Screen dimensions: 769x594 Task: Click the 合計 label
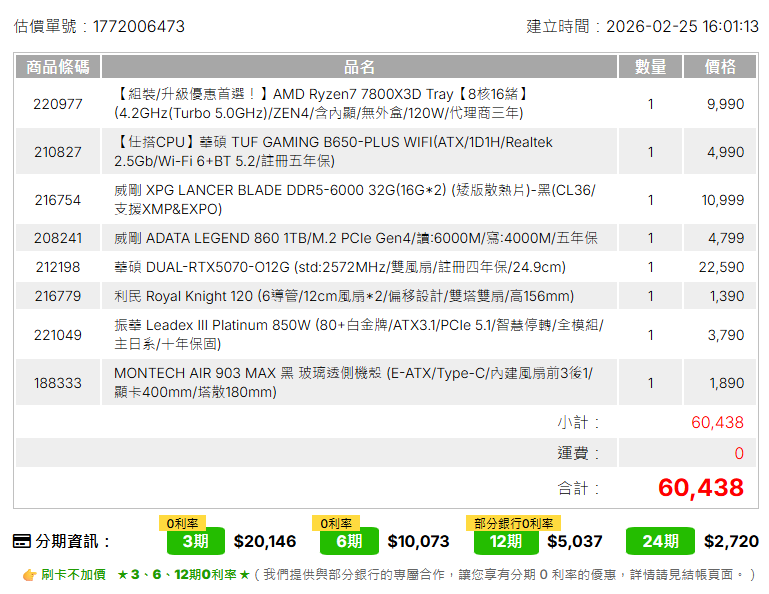578,489
